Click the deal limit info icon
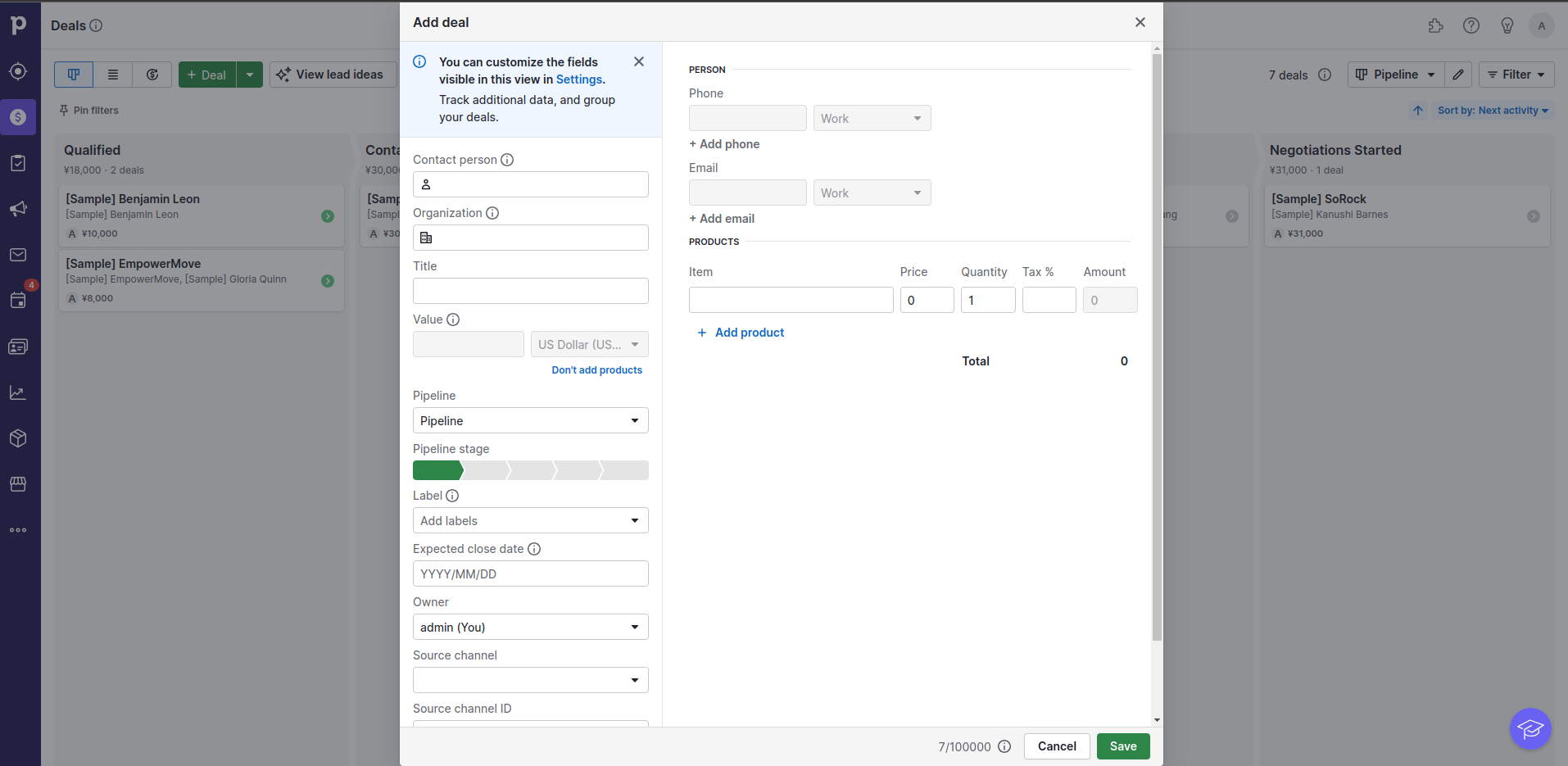 pyautogui.click(x=1004, y=746)
